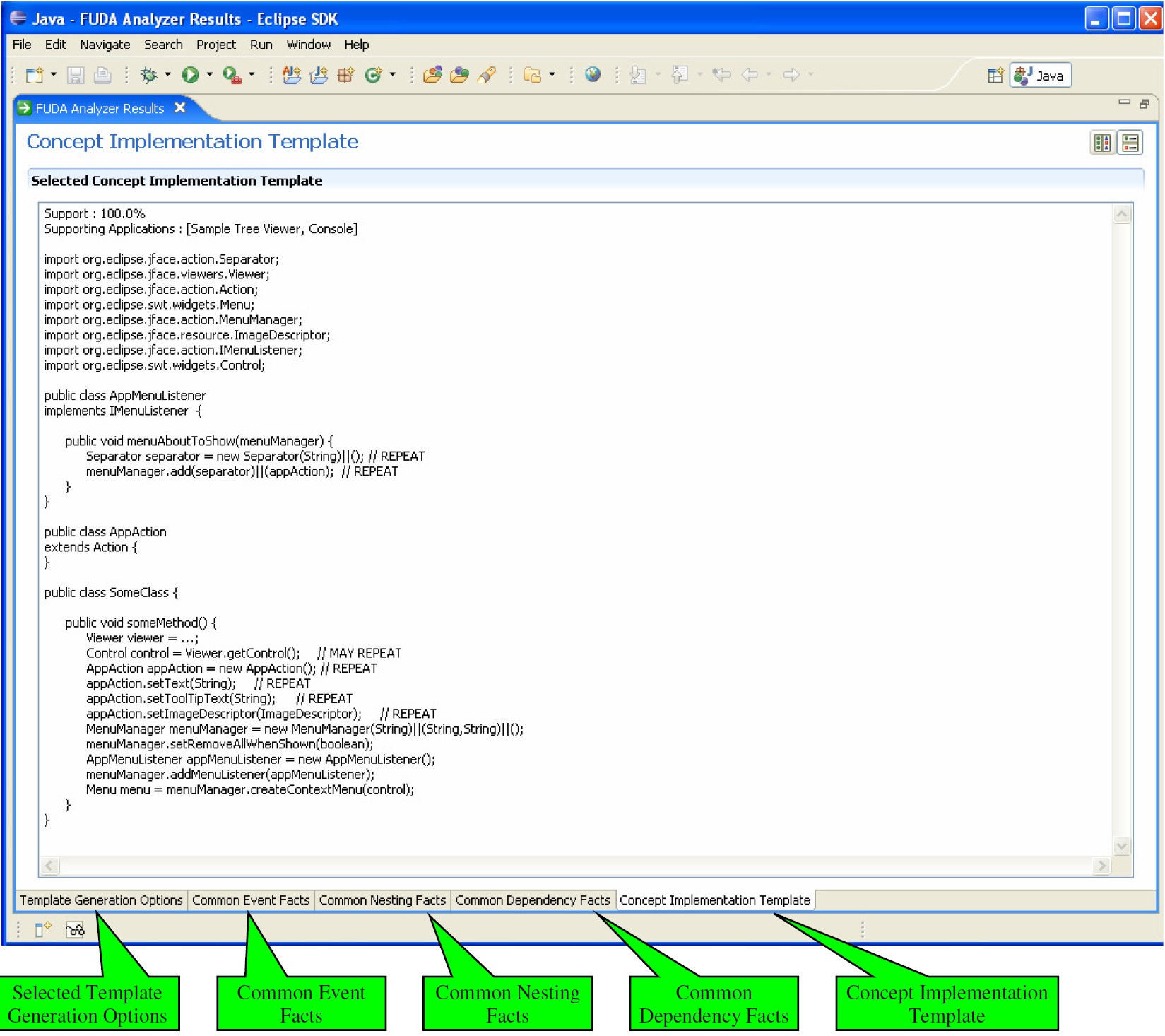This screenshot has height=1036, width=1165.
Task: Open the Navigate menu
Action: click(x=105, y=45)
